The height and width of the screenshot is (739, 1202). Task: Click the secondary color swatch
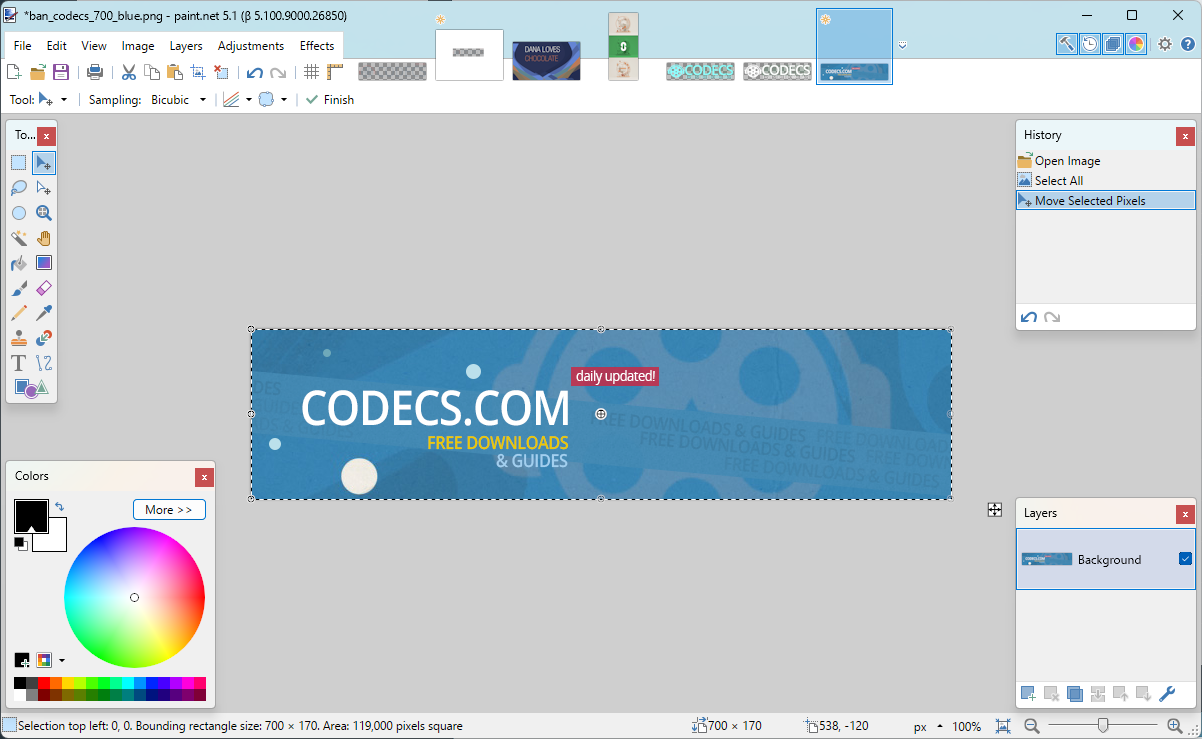(x=56, y=540)
